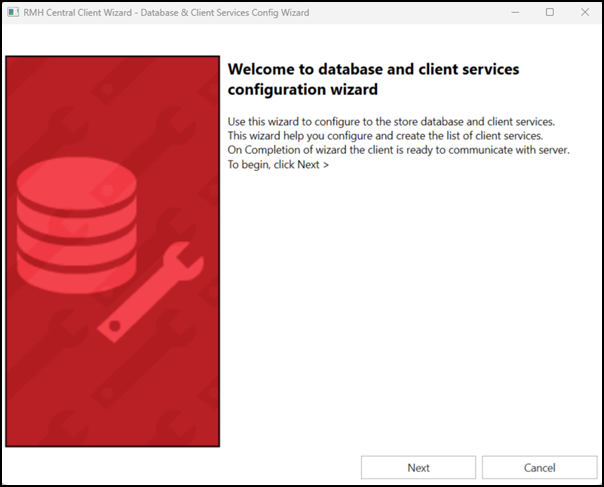604x487 pixels.
Task: Click the RMH Central app icon in title bar
Action: tap(13, 12)
